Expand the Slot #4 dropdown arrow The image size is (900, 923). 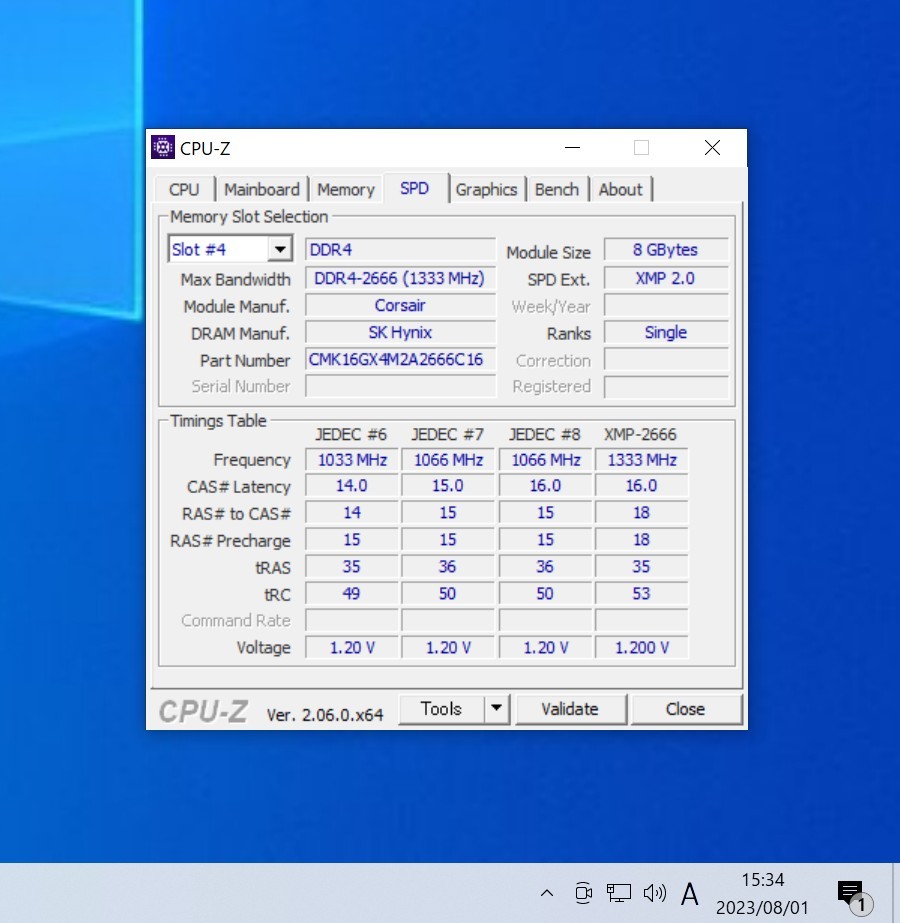click(x=280, y=249)
